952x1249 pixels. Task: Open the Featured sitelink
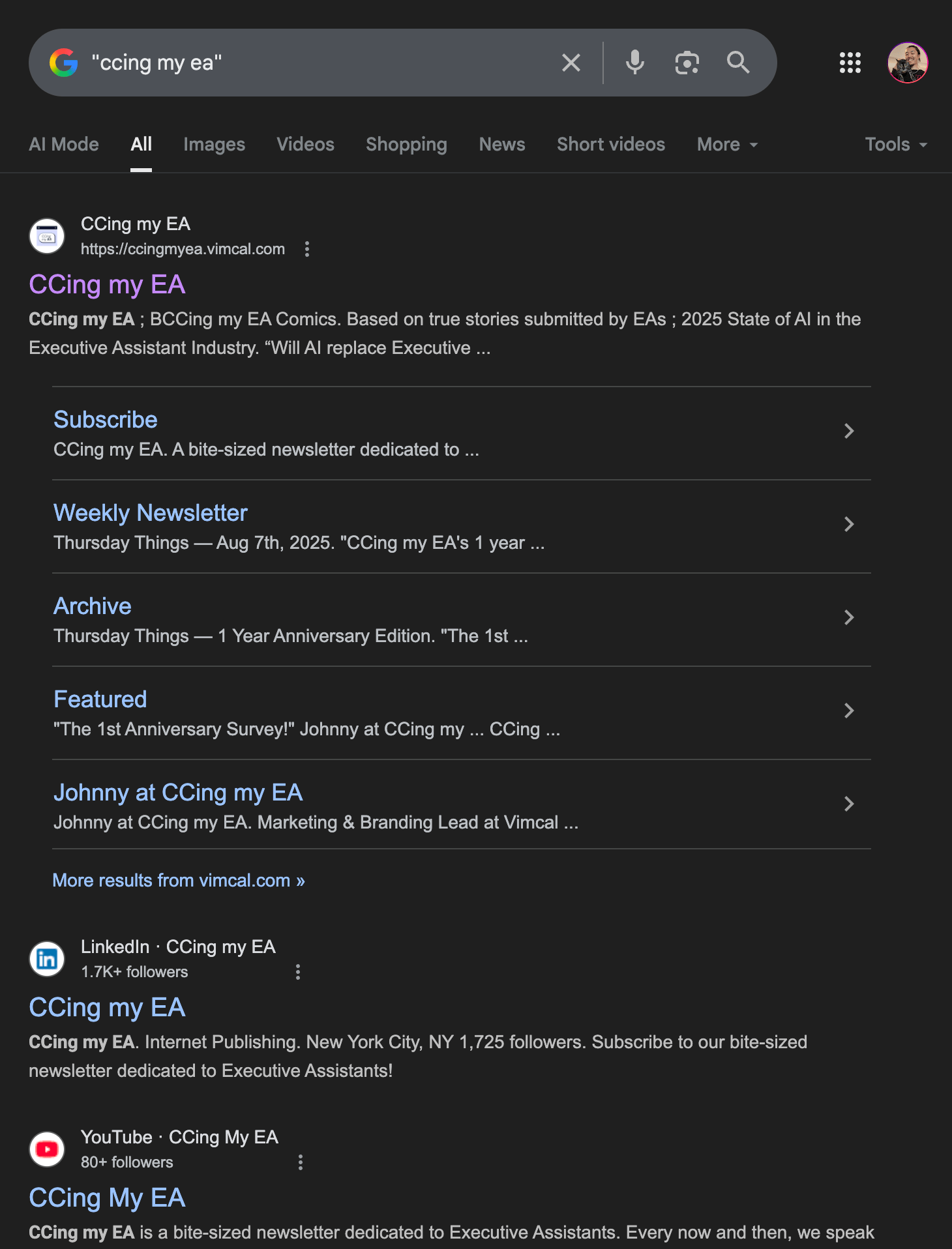(100, 699)
